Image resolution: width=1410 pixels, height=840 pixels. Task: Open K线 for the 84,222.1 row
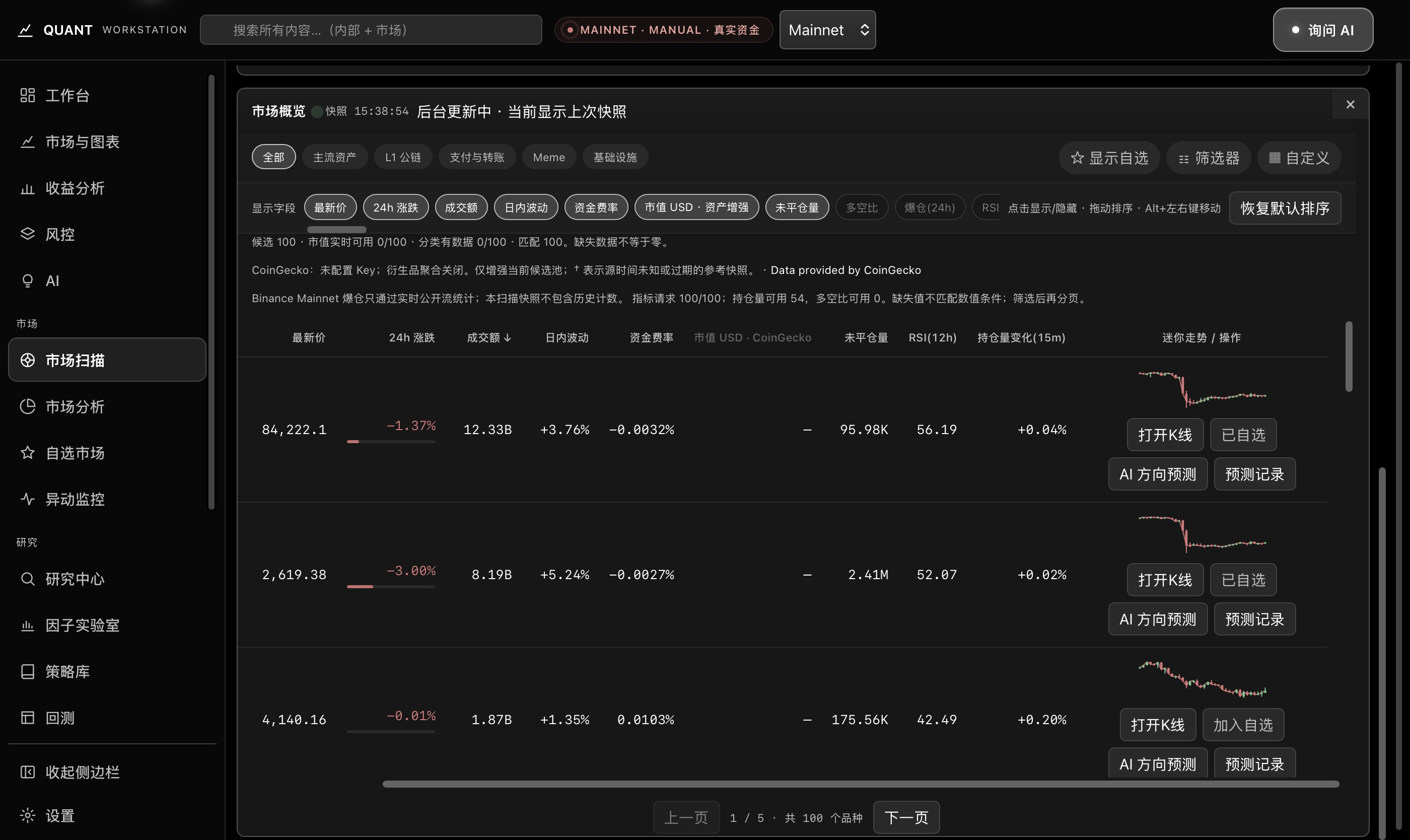click(x=1165, y=435)
